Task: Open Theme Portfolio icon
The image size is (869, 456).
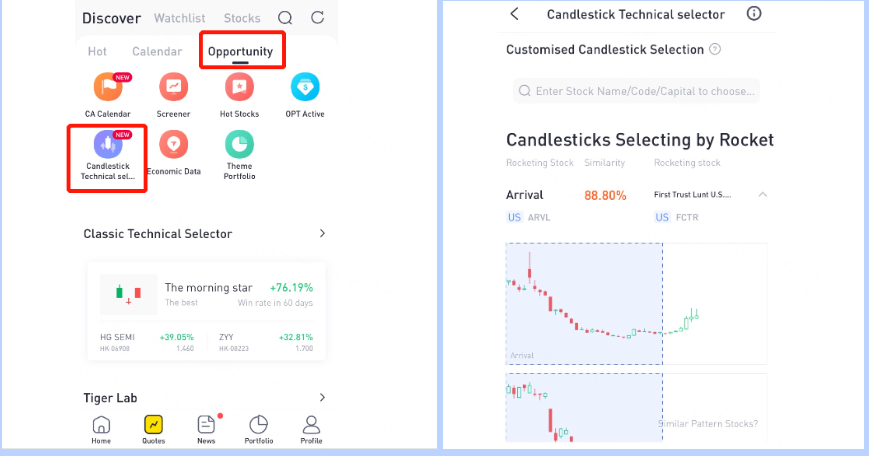Action: (239, 145)
